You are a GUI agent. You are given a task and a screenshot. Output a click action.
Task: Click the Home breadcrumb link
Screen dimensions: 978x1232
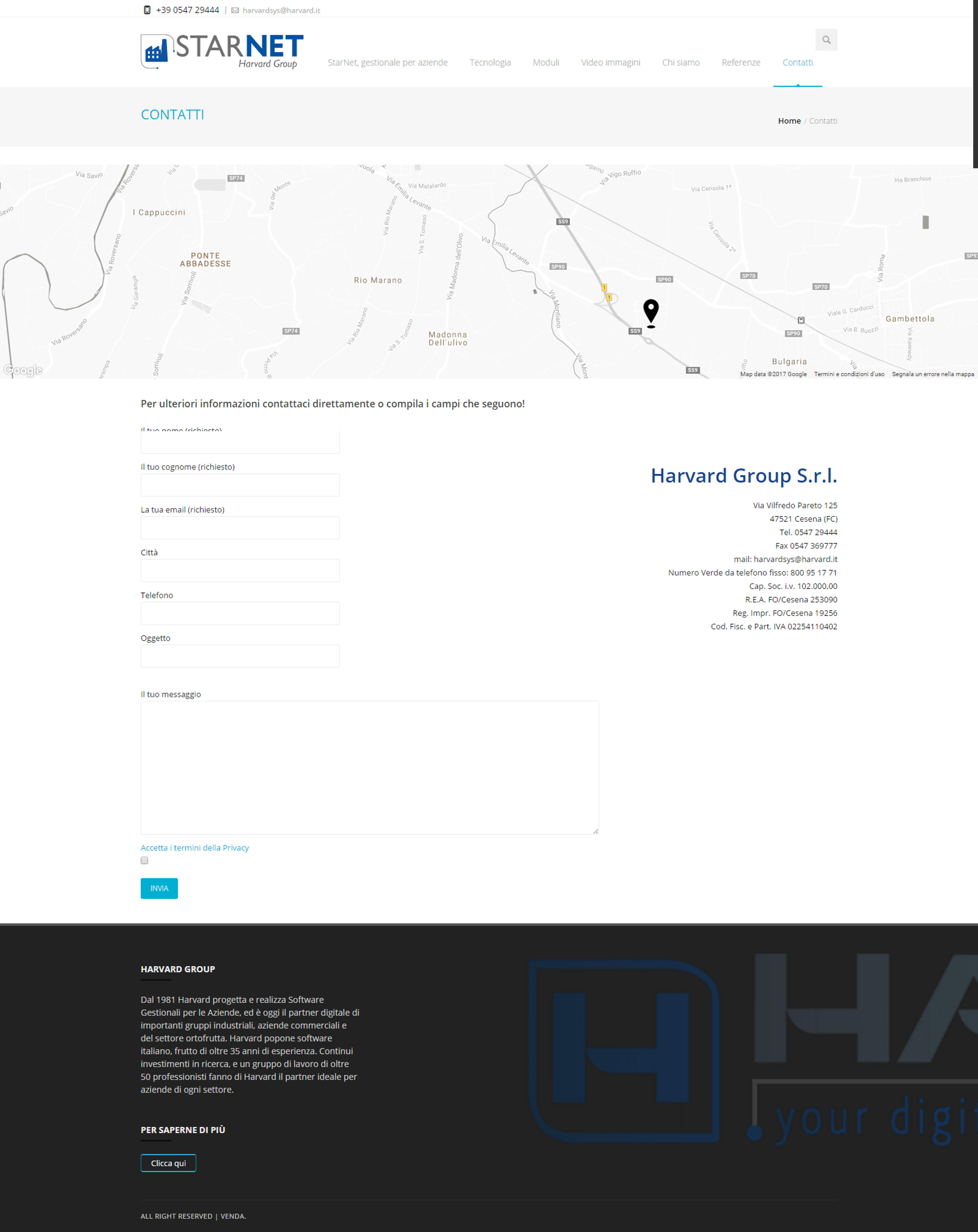(x=790, y=121)
